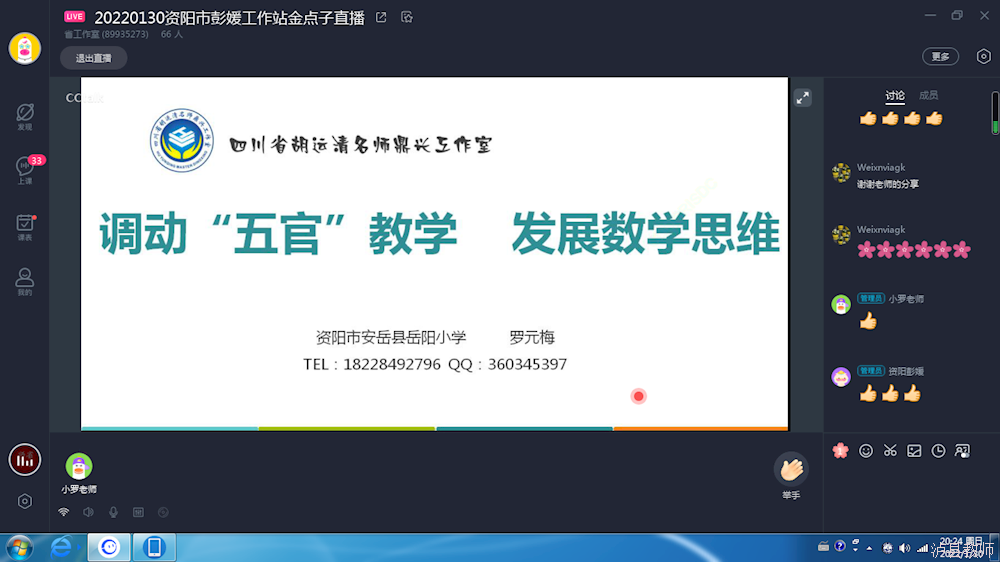Open the 我的 (Mine) sidebar icon
Viewport: 1000px width, 562px height.
pos(25,281)
